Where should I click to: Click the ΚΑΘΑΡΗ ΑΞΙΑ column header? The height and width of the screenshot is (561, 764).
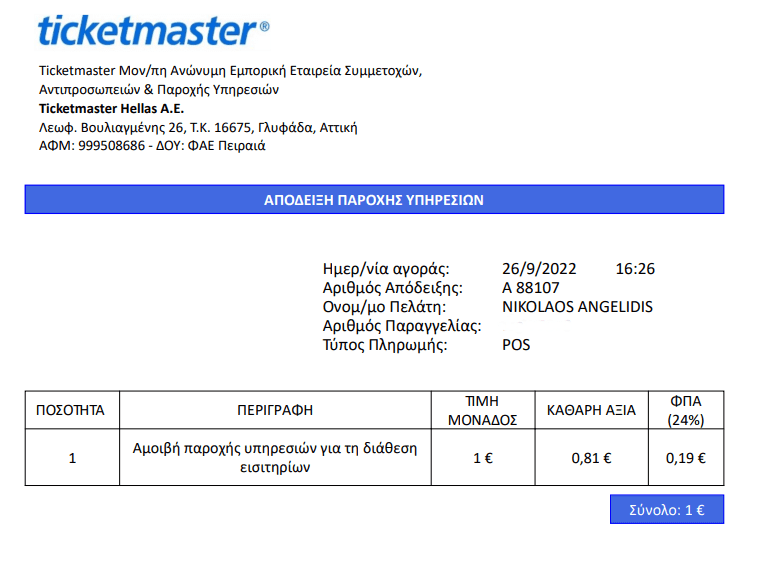(x=591, y=410)
